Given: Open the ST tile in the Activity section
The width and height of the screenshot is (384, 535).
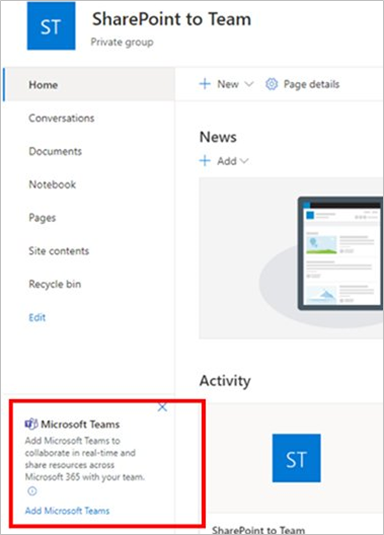Looking at the screenshot, I should pyautogui.click(x=296, y=458).
